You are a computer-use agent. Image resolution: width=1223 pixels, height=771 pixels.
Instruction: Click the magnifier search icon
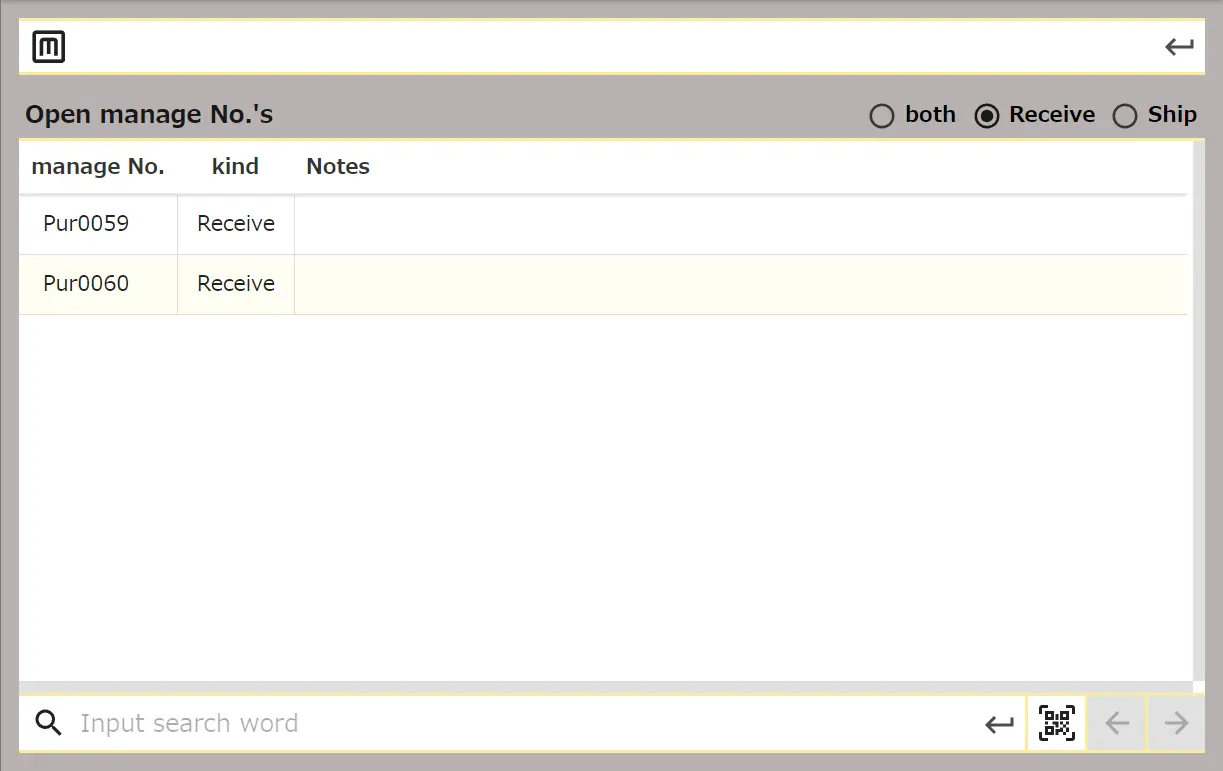click(x=48, y=723)
